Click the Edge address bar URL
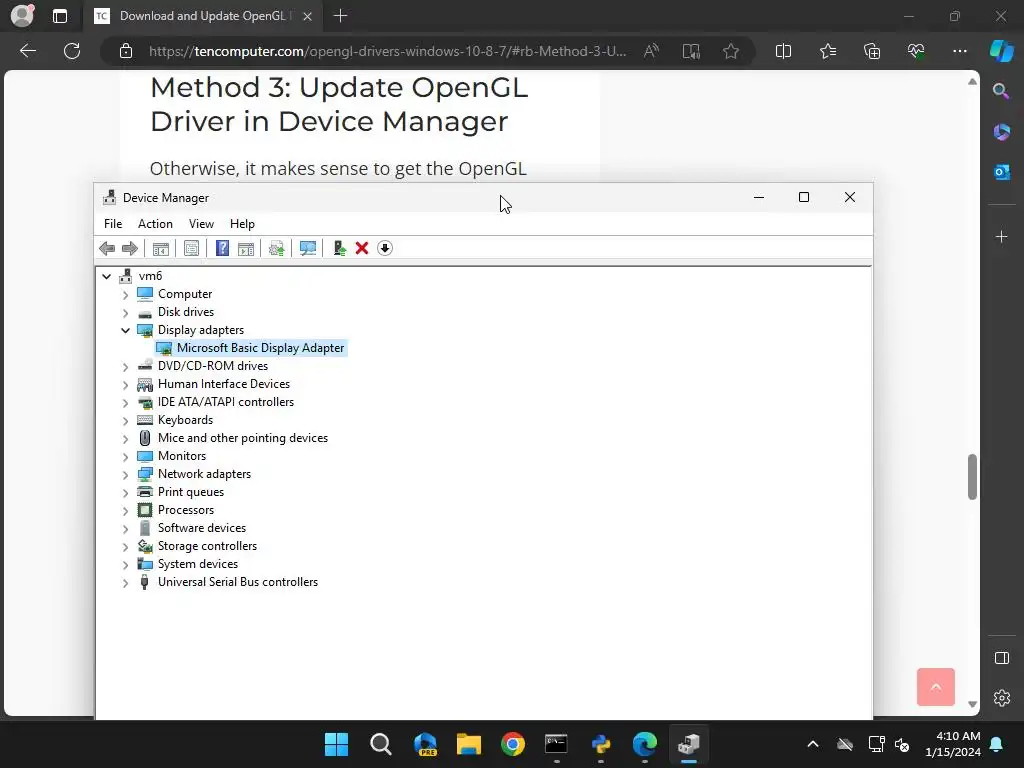Viewport: 1024px width, 768px height. pyautogui.click(x=387, y=51)
